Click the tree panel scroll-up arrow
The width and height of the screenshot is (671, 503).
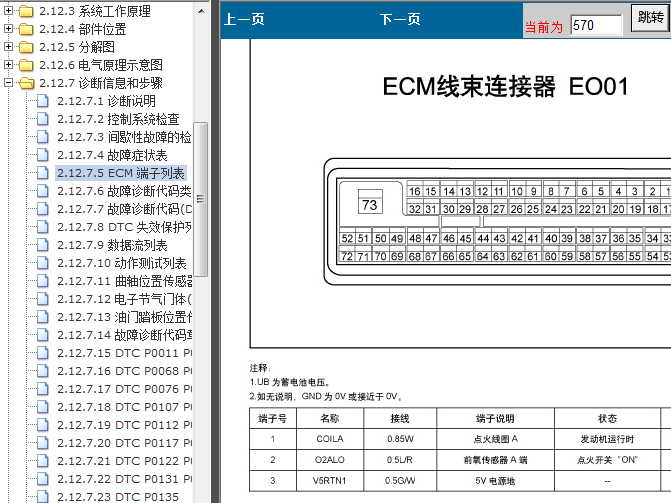201,11
